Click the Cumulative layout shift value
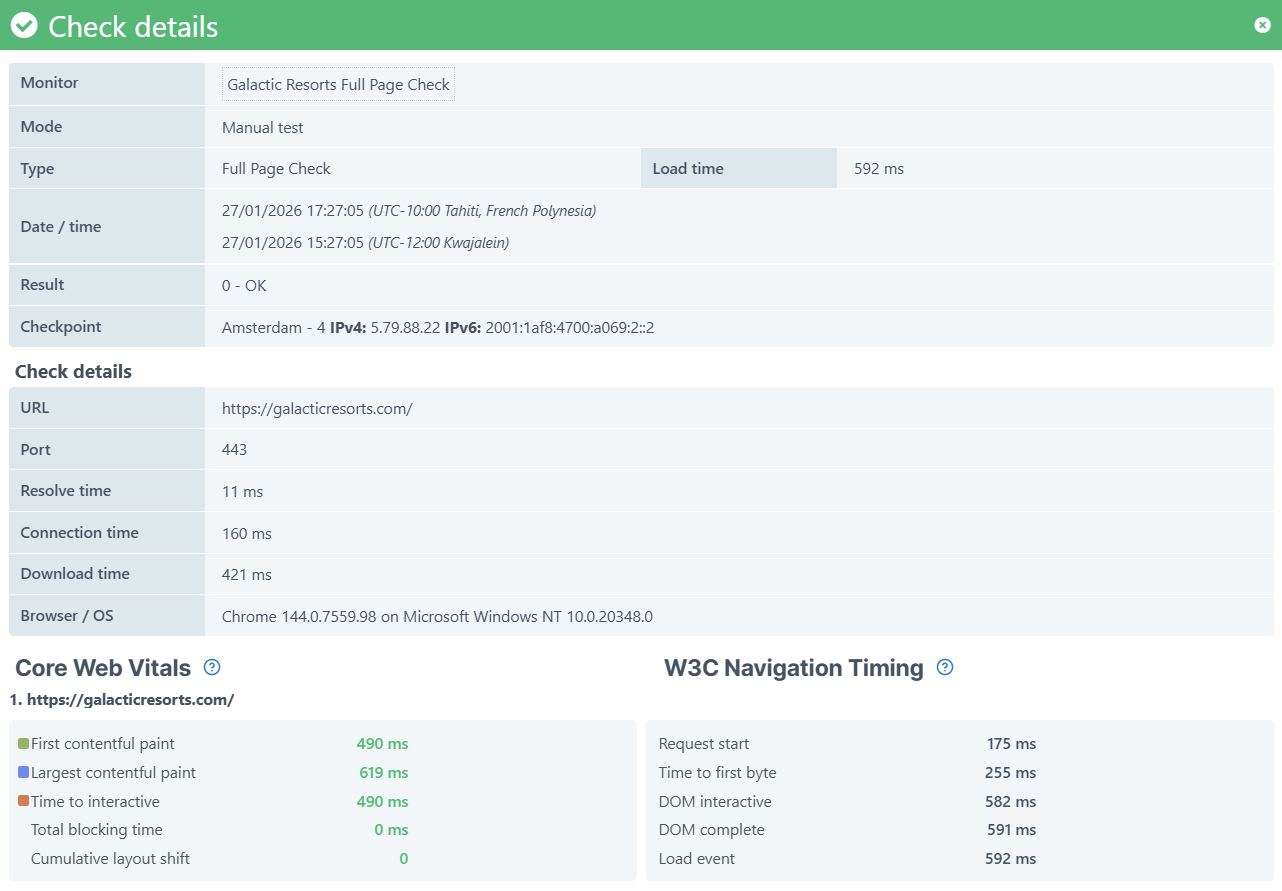Viewport: 1282px width, 891px height. click(x=402, y=858)
